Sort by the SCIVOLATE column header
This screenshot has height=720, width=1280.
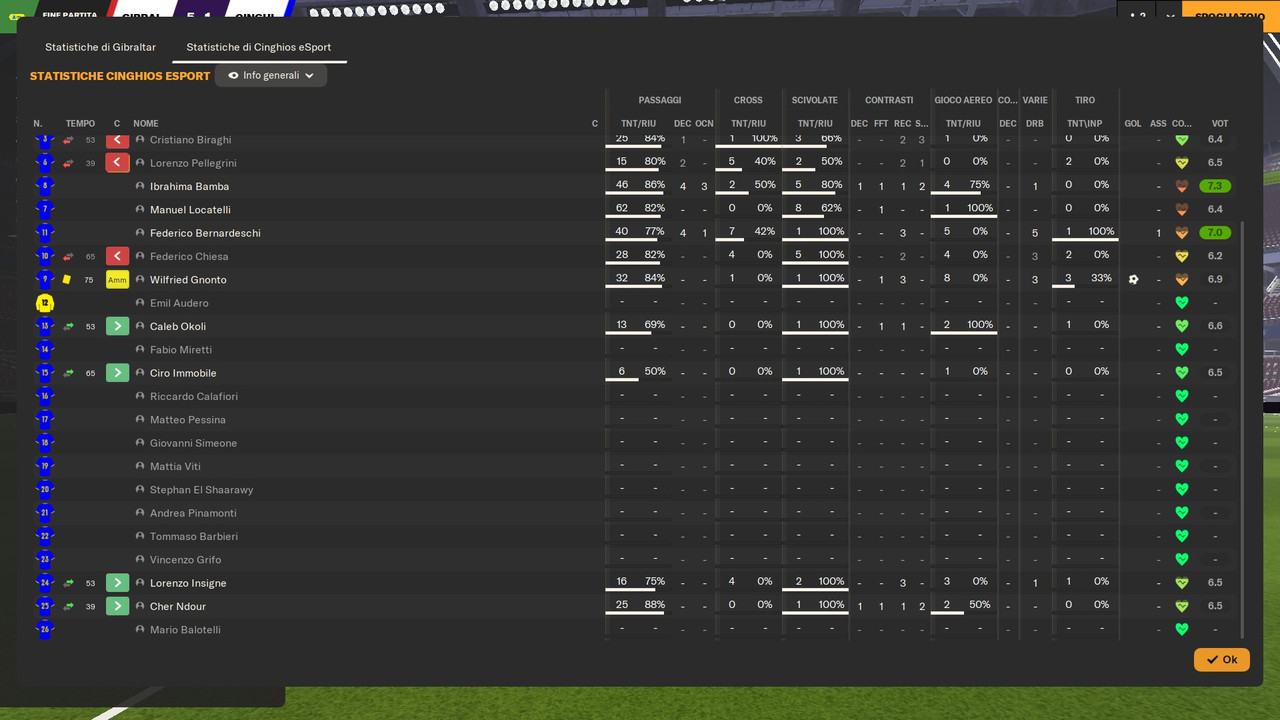point(815,100)
